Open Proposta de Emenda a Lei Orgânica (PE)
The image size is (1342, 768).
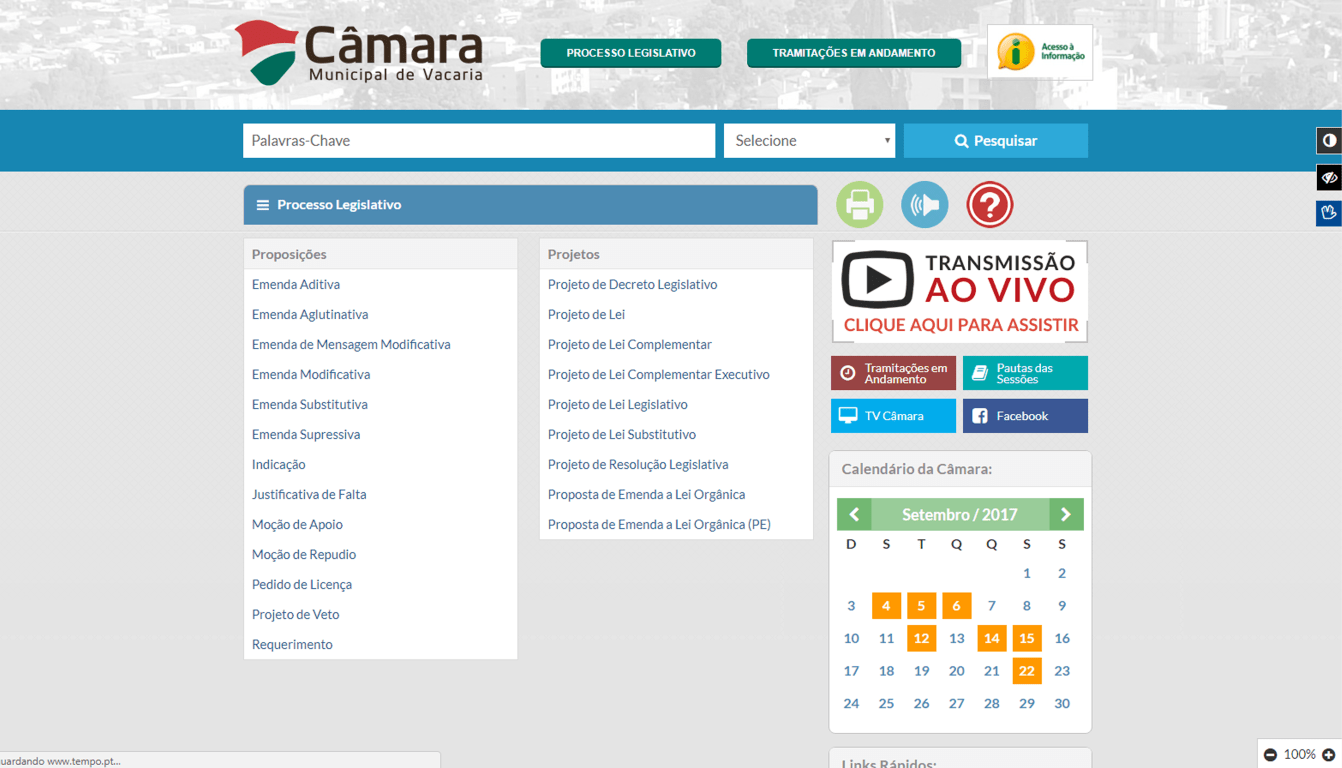point(659,524)
